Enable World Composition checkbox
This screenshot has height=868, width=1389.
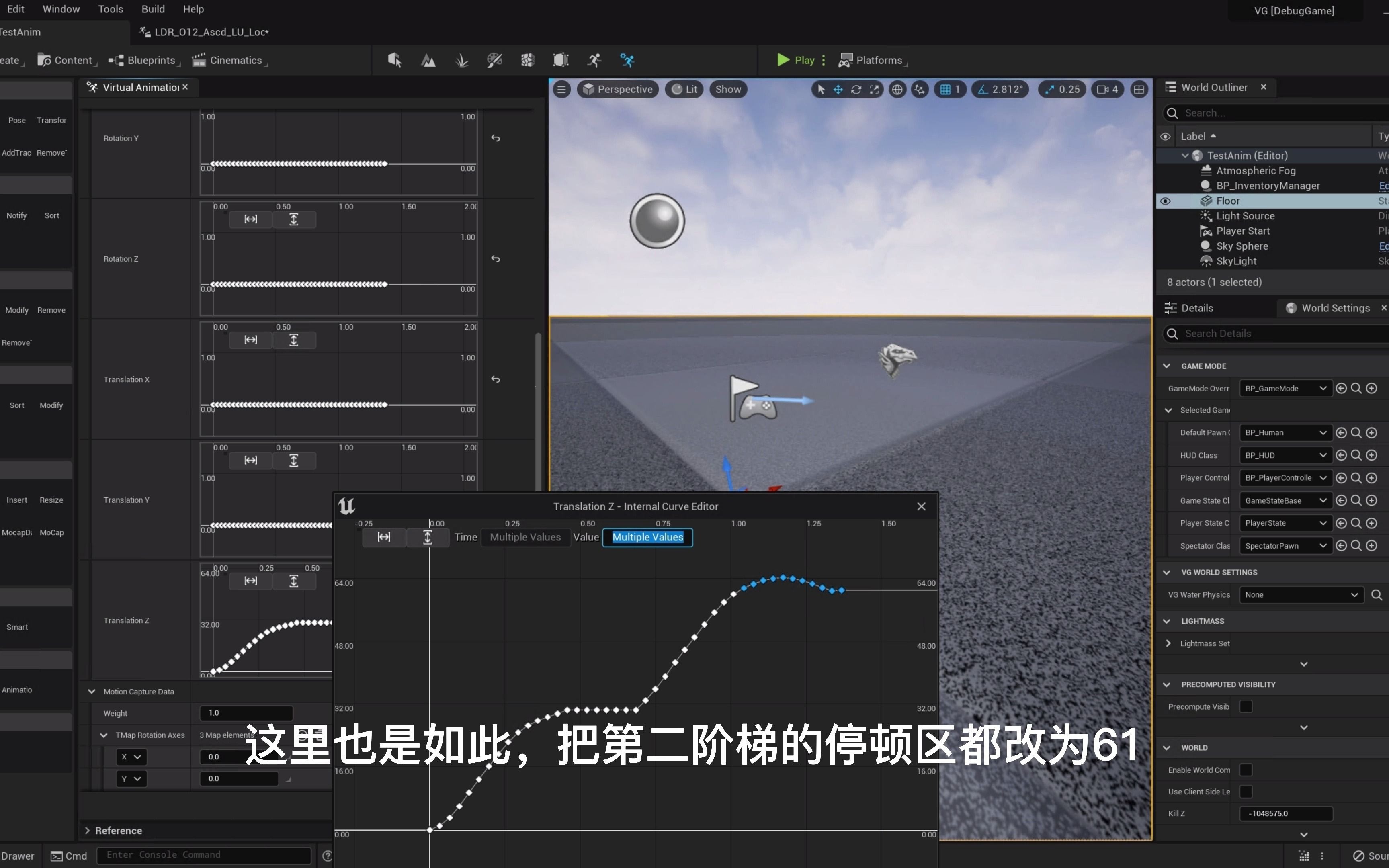click(1246, 770)
